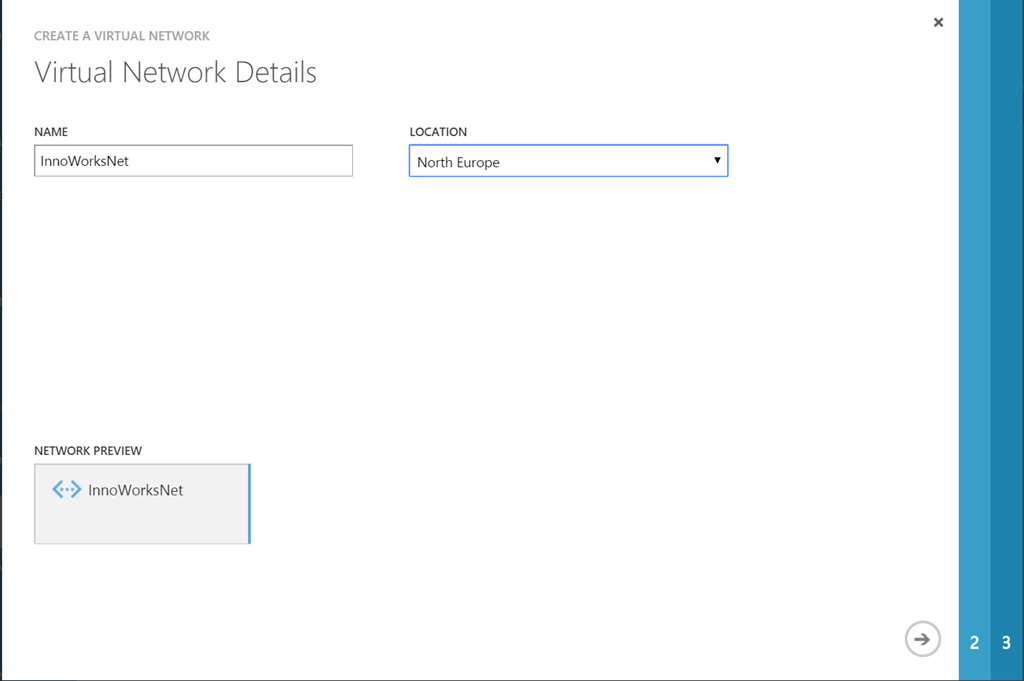Image resolution: width=1024 pixels, height=681 pixels.
Task: Jump to wizard step 2
Action: (x=974, y=642)
